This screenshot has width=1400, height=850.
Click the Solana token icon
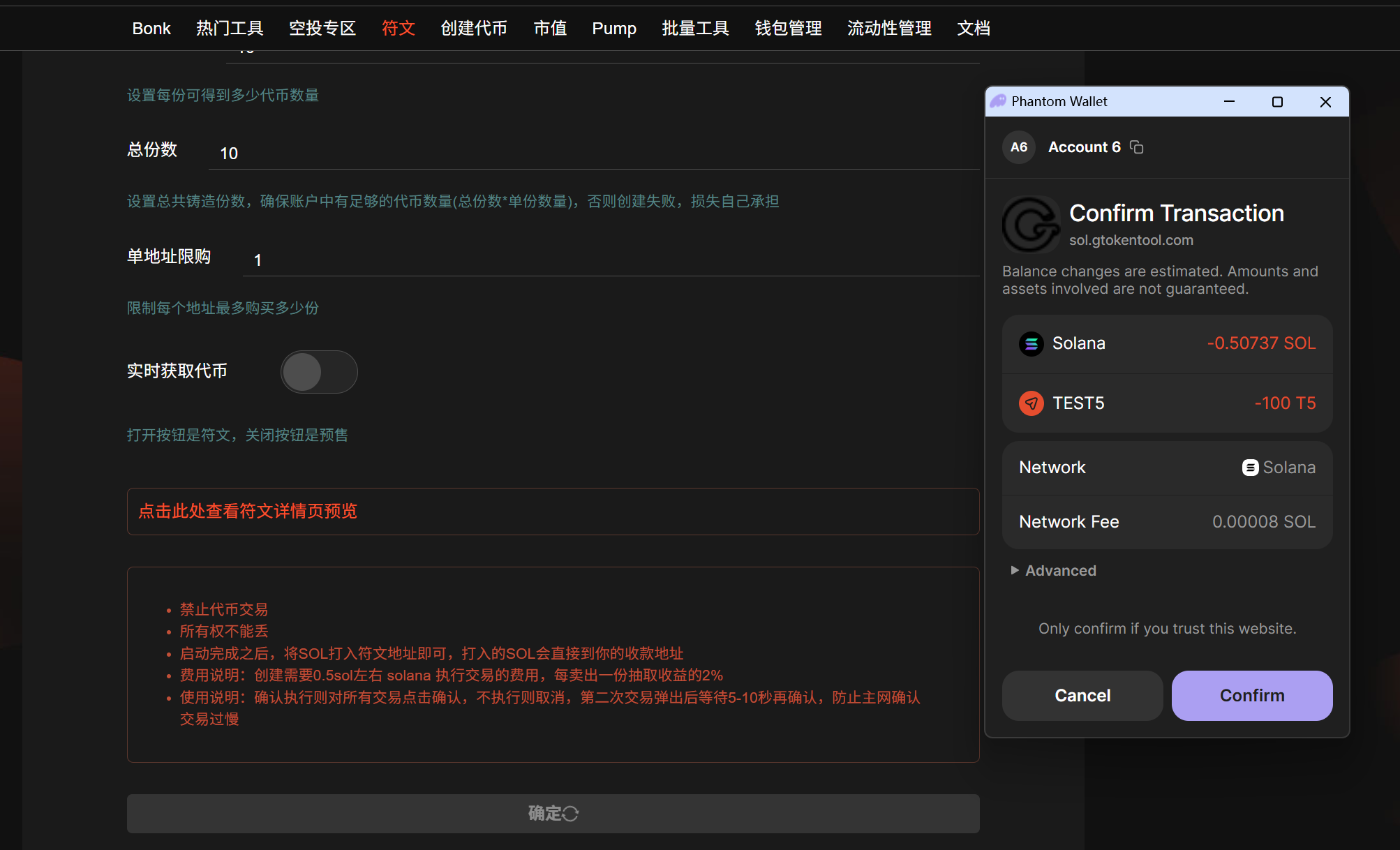click(x=1031, y=343)
